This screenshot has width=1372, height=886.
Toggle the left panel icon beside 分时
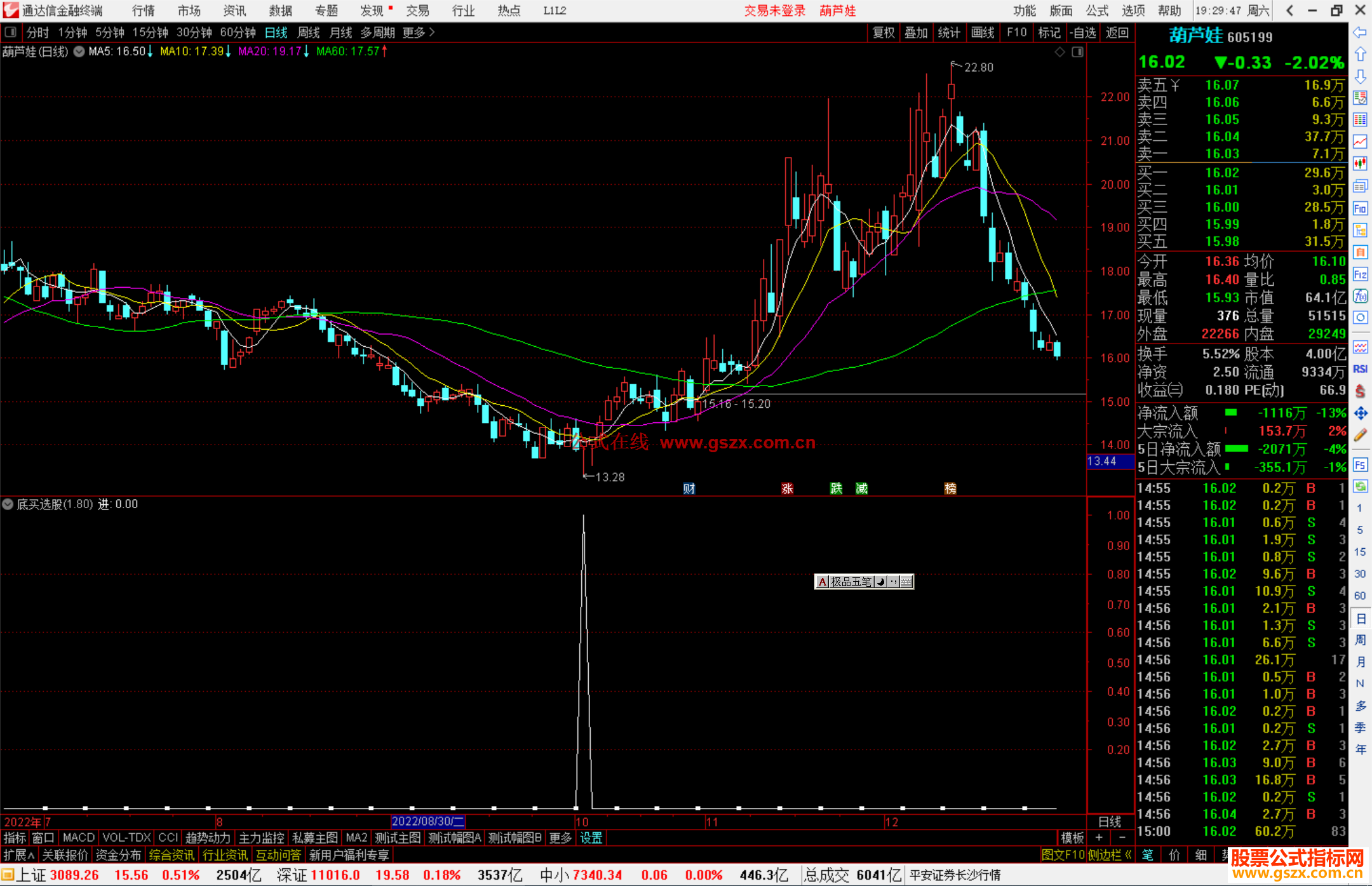11,32
